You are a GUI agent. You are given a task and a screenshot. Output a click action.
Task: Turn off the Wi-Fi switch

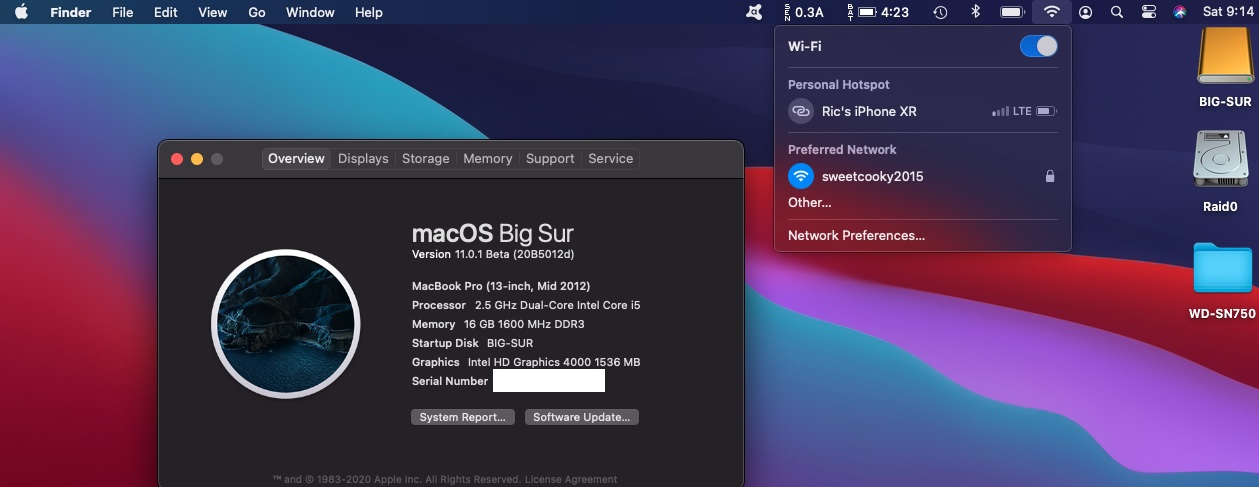coord(1038,46)
